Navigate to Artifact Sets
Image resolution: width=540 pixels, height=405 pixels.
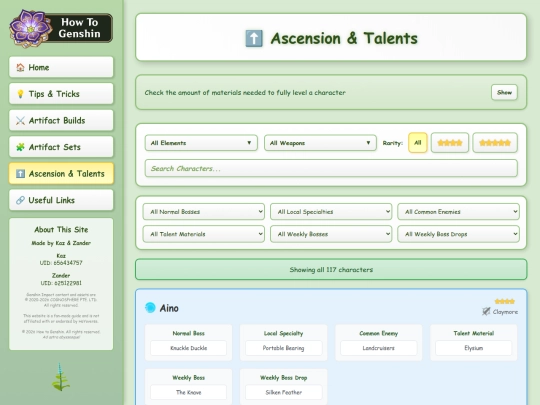point(61,147)
